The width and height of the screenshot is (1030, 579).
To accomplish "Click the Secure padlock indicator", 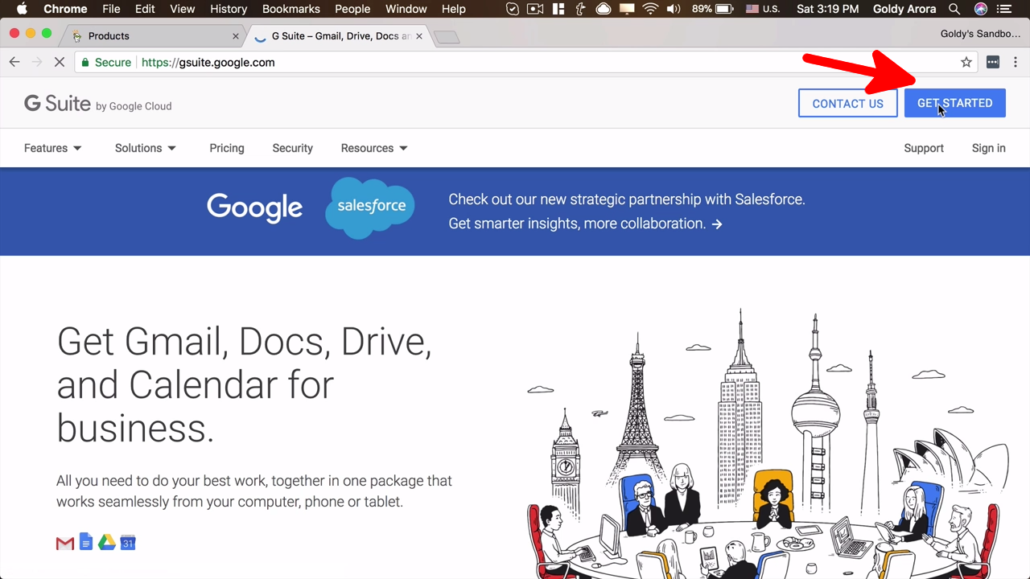I will [106, 62].
